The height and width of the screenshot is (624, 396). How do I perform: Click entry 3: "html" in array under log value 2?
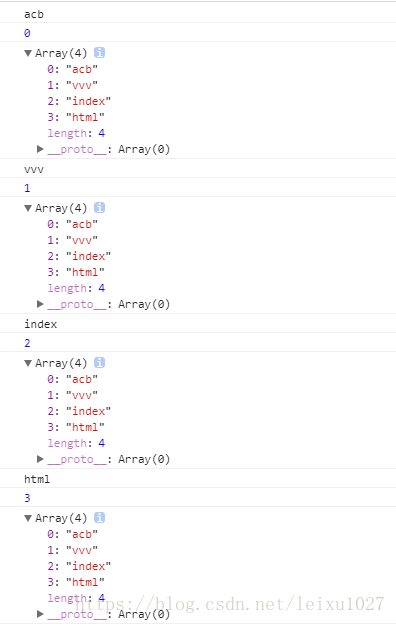(x=76, y=427)
